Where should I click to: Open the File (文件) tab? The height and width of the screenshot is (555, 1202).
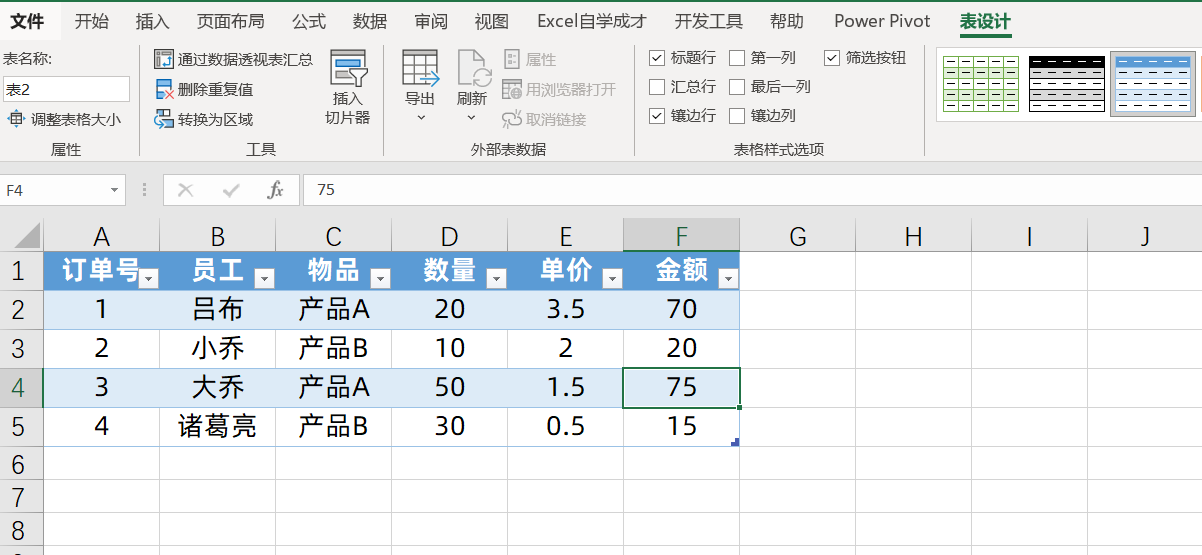pyautogui.click(x=28, y=21)
